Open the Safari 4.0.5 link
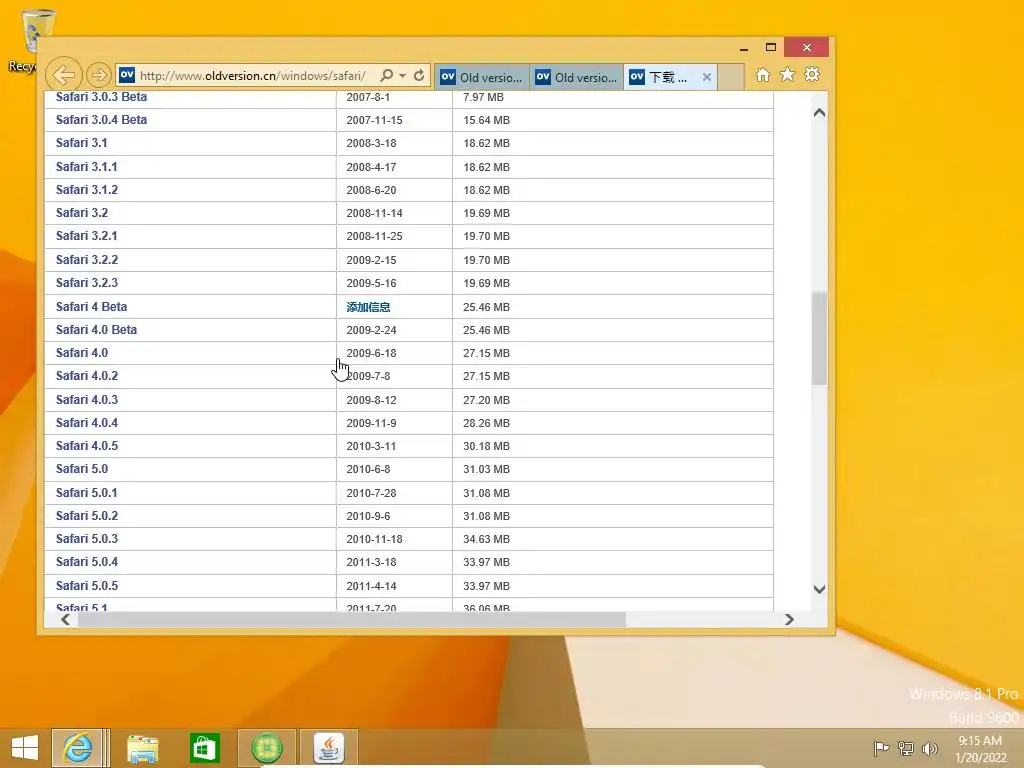1024x768 pixels. tap(87, 445)
